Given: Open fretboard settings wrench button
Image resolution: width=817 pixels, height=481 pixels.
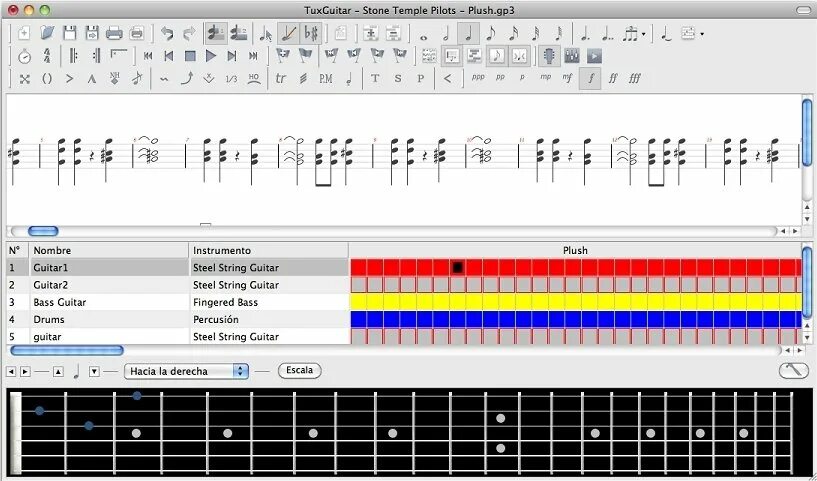Looking at the screenshot, I should pos(794,370).
